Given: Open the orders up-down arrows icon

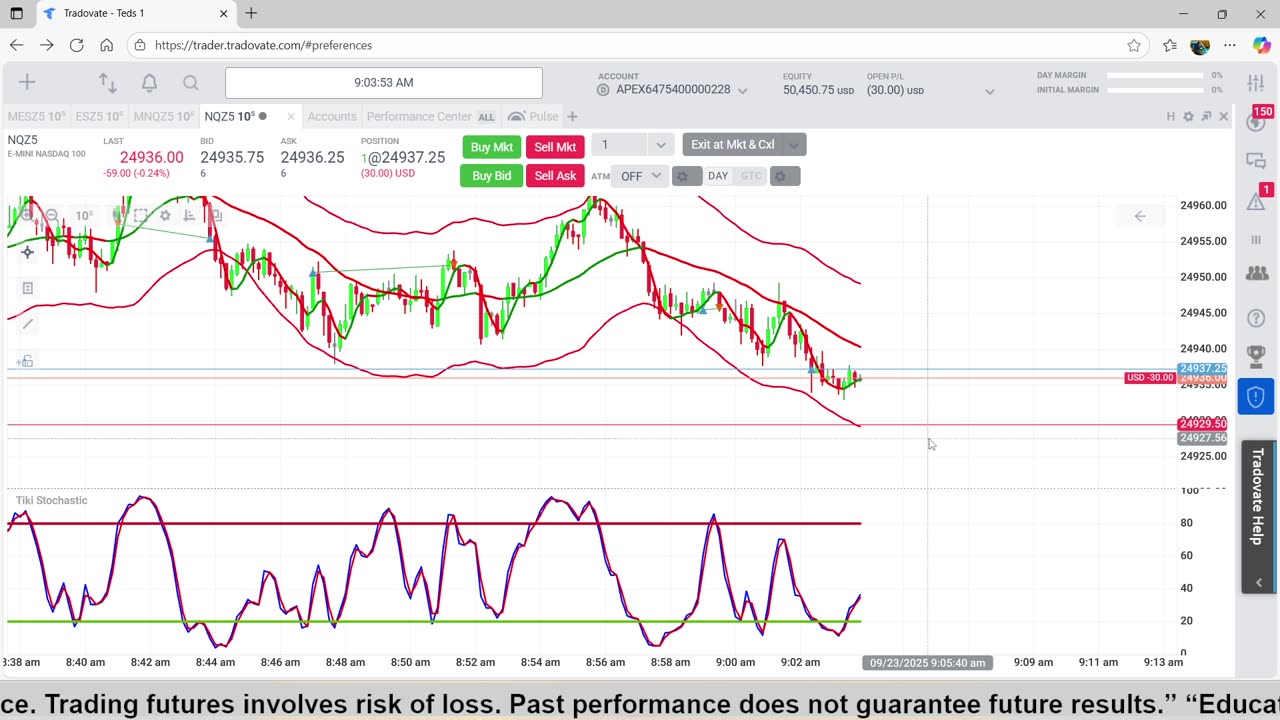Looking at the screenshot, I should 107,83.
